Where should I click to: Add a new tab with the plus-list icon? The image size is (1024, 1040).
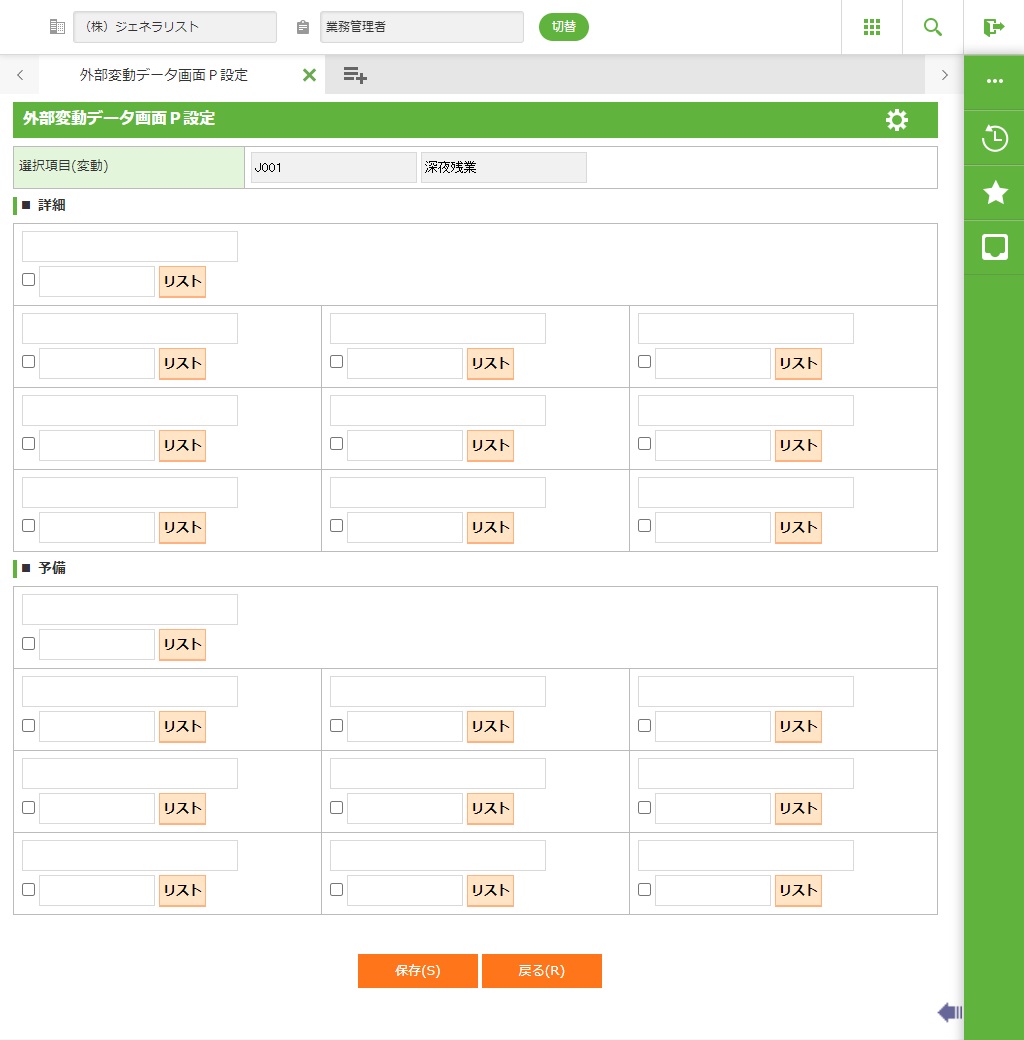355,75
